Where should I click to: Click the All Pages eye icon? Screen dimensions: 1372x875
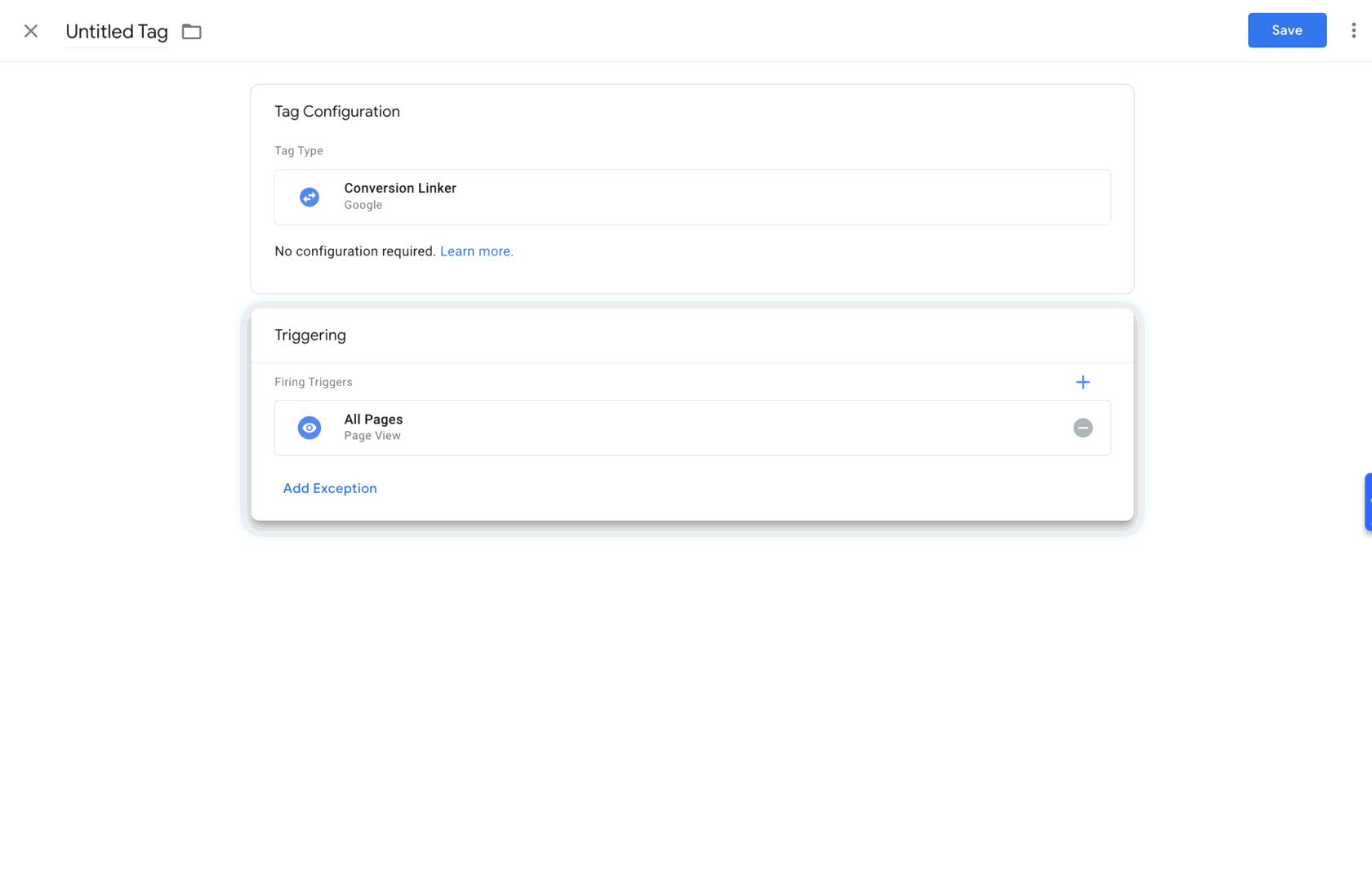coord(310,428)
